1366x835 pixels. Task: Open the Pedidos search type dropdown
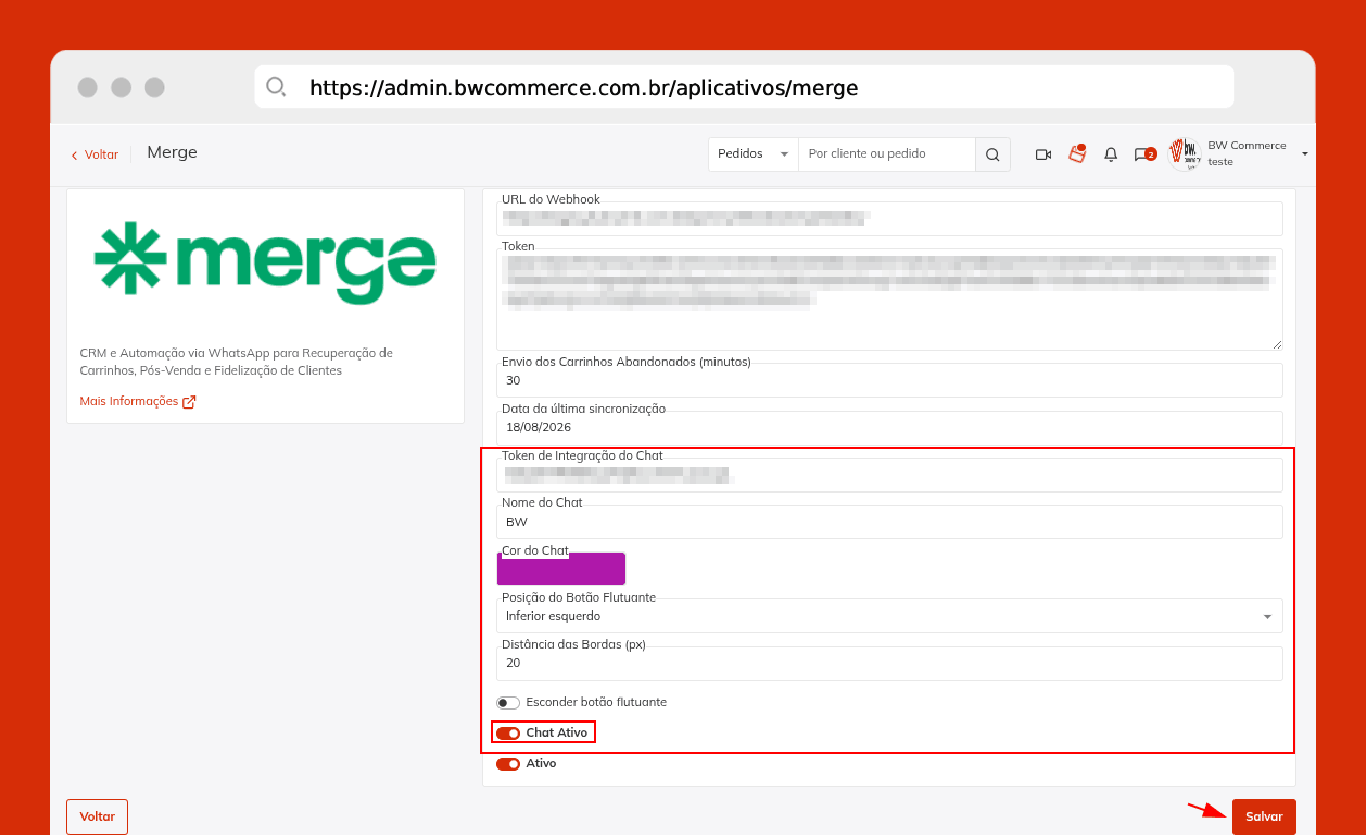[x=753, y=154]
